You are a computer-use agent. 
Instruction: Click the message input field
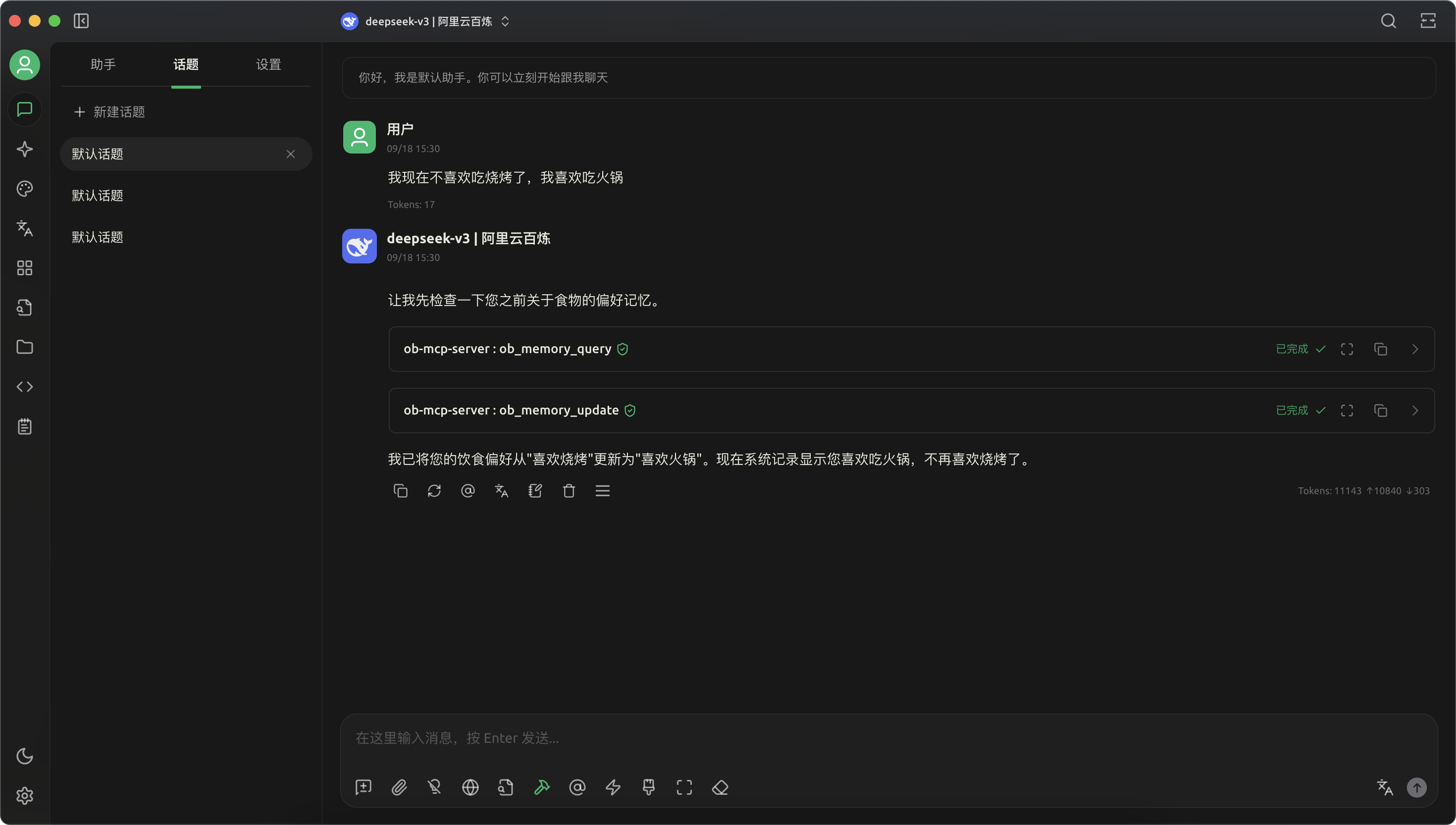click(889, 738)
